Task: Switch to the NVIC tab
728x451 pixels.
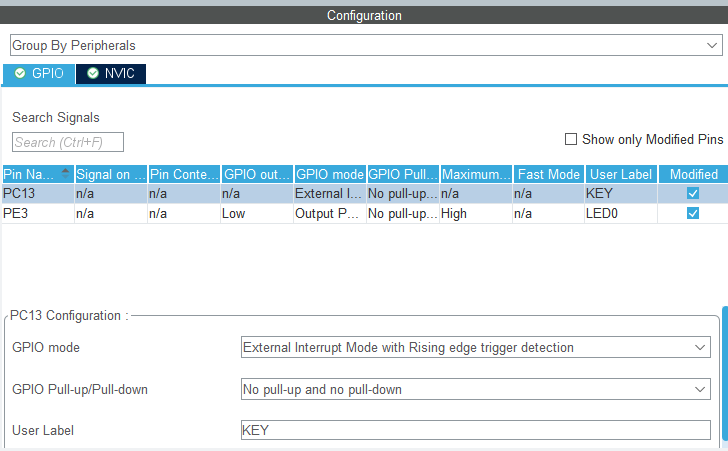Action: (111, 74)
